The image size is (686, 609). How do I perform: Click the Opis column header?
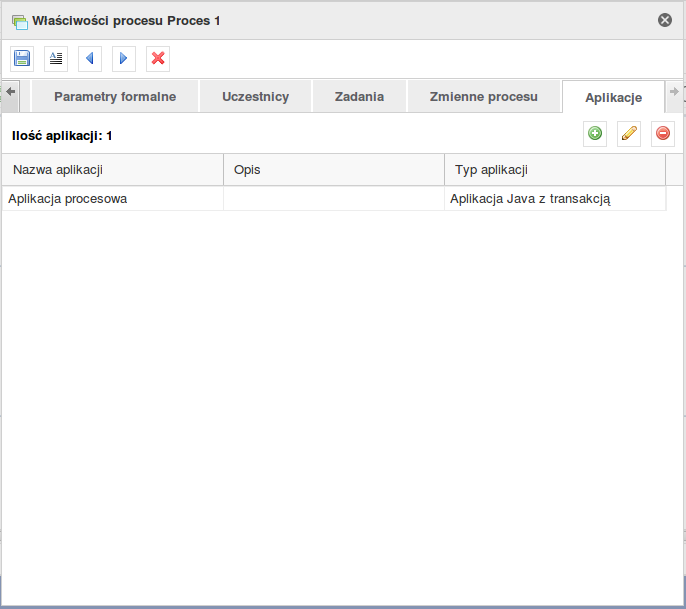point(333,170)
